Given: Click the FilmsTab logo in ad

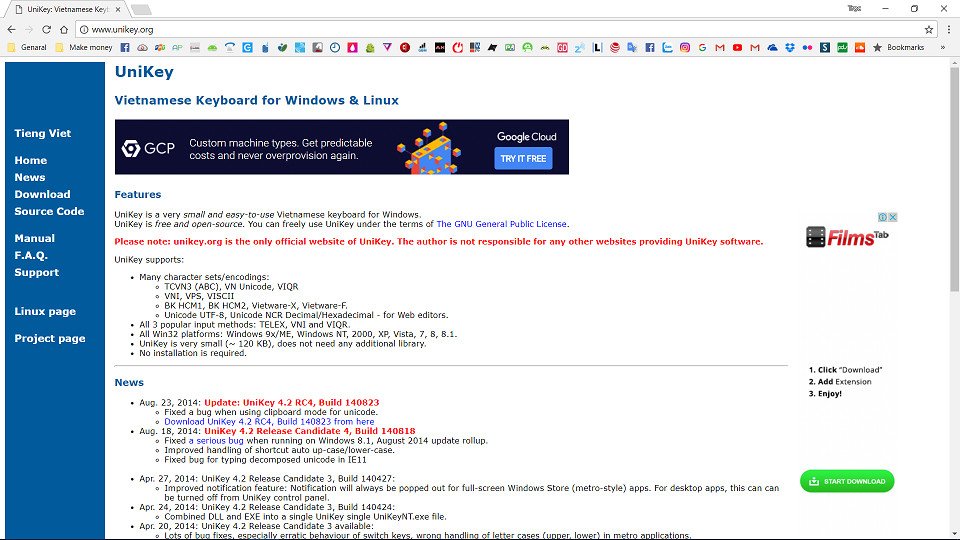Looking at the screenshot, I should 847,236.
